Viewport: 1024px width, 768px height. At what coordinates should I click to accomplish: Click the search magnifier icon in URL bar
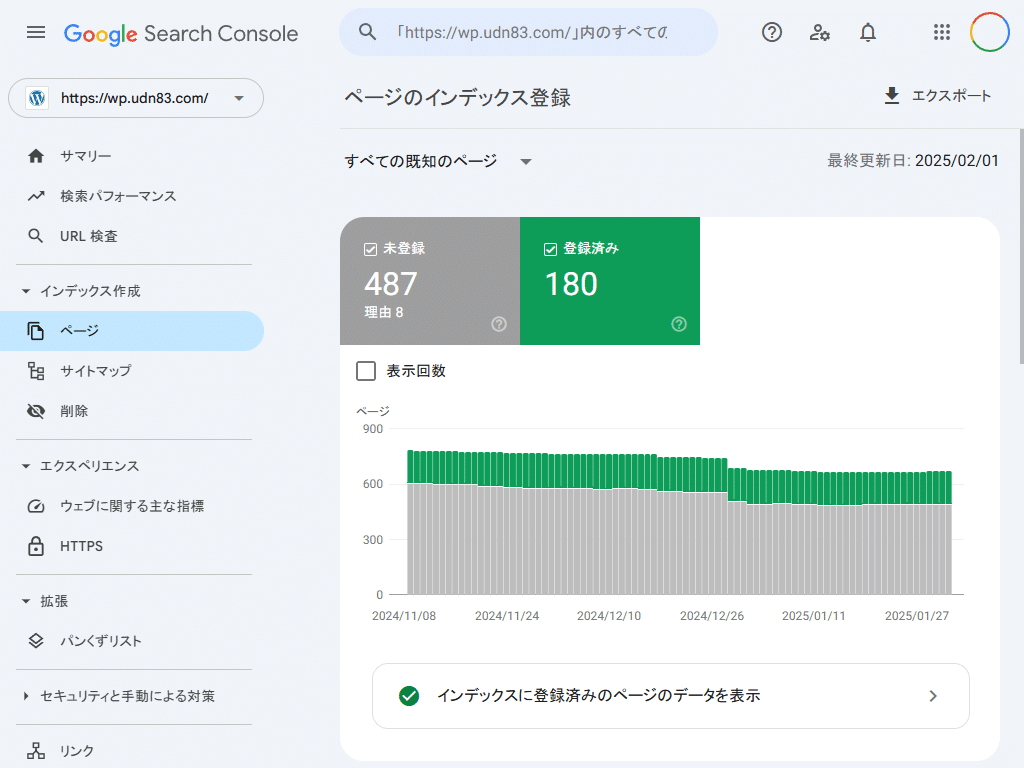[x=368, y=32]
